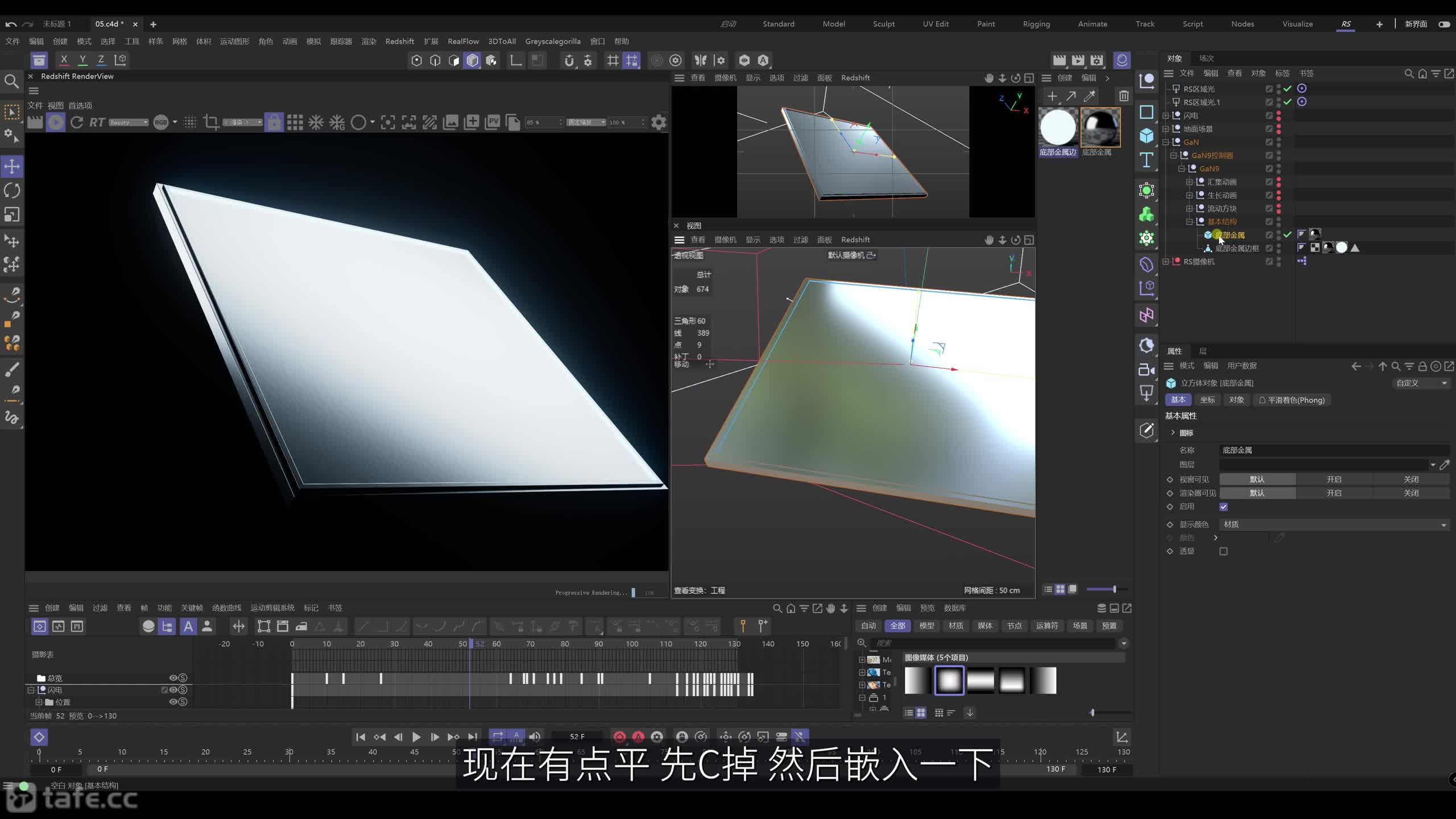Add a Cube primitive from object palette

(x=1147, y=136)
